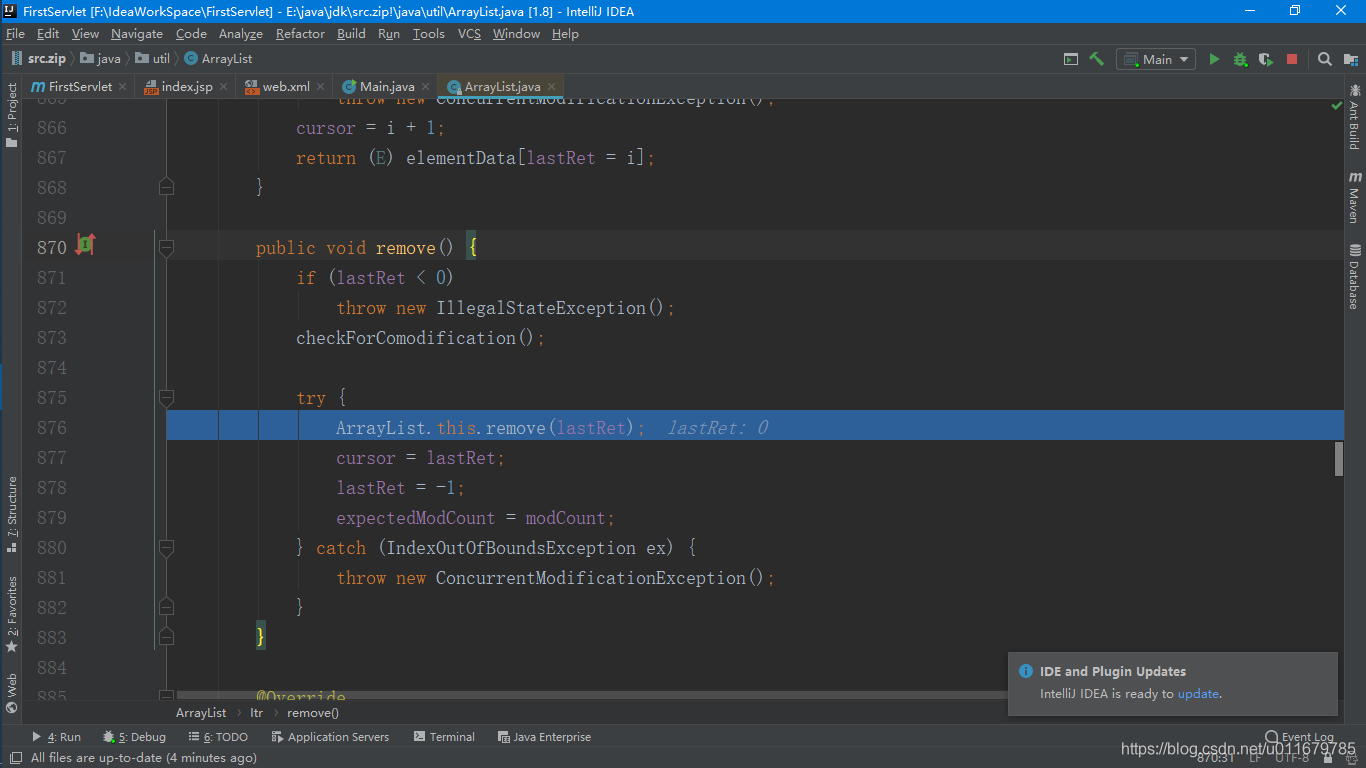Image resolution: width=1366 pixels, height=768 pixels.
Task: Open the Navigate menu
Action: (137, 34)
